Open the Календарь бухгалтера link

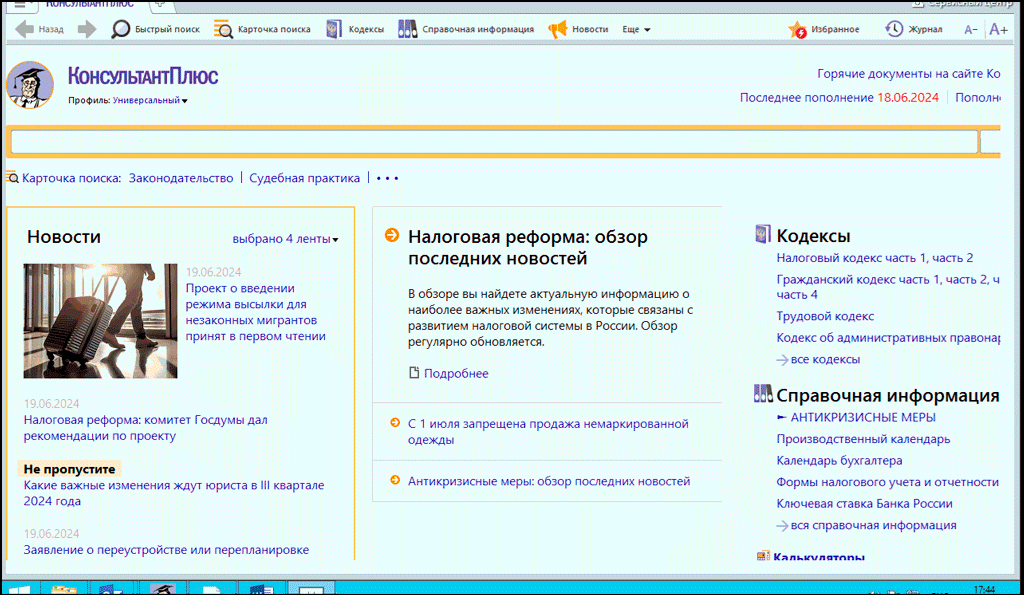[839, 460]
